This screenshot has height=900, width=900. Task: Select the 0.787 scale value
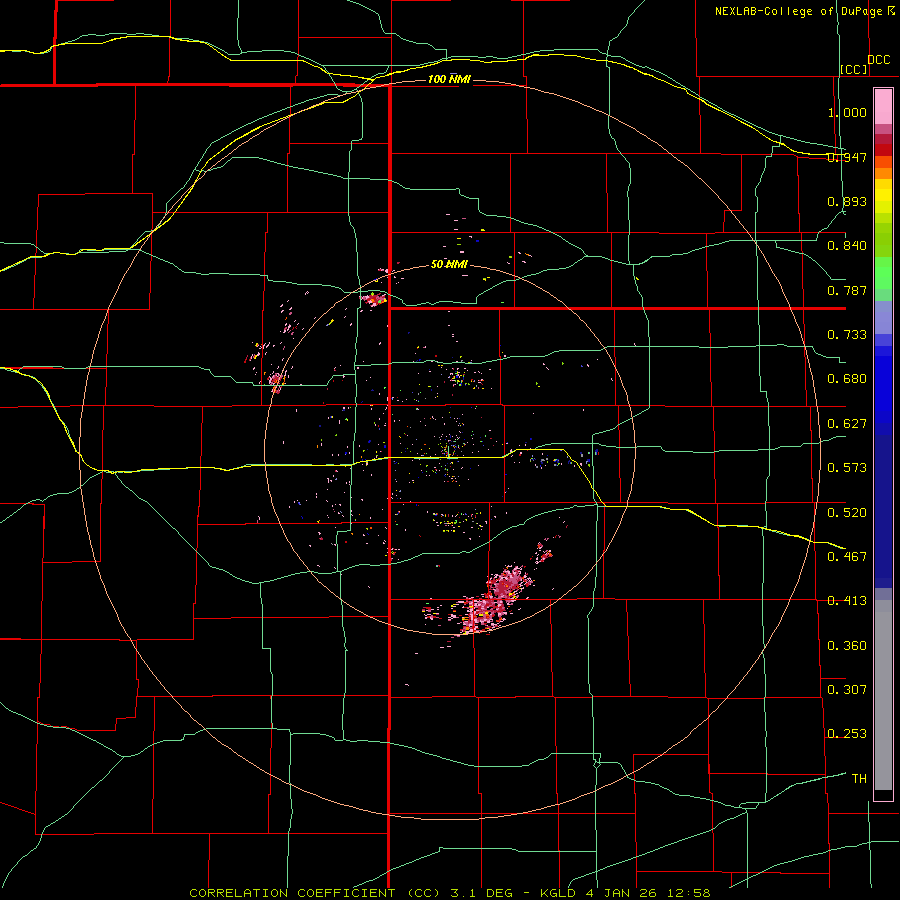[847, 290]
